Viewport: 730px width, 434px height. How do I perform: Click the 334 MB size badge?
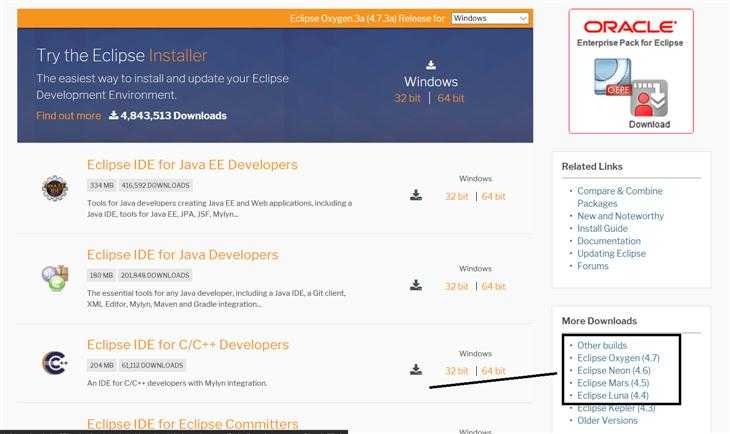[101, 185]
